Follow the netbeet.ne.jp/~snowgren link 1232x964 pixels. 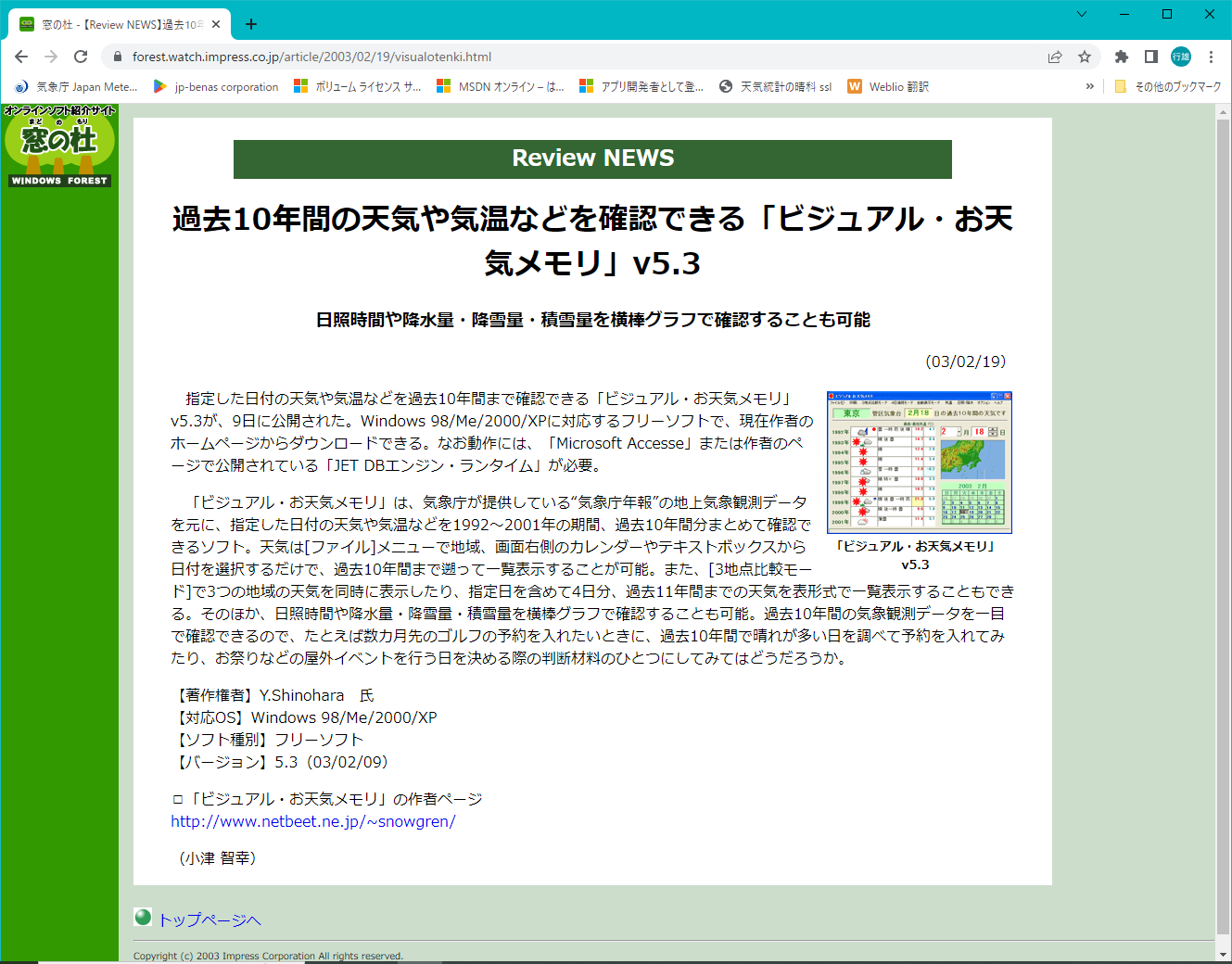coord(312,821)
